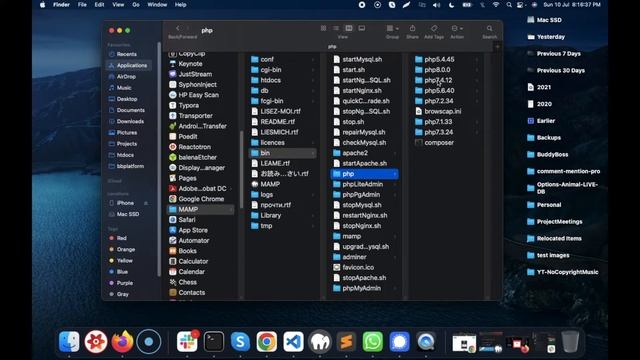The image size is (640, 360).
Task: Open Sublime Text from the Dock
Action: tap(346, 341)
